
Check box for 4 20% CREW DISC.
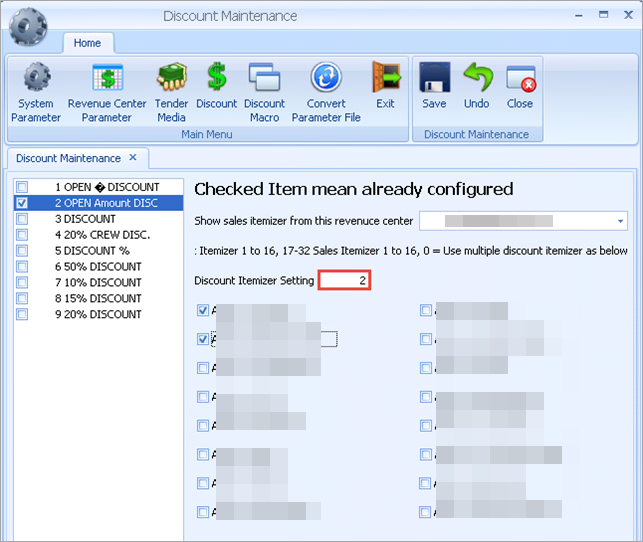click(22, 235)
